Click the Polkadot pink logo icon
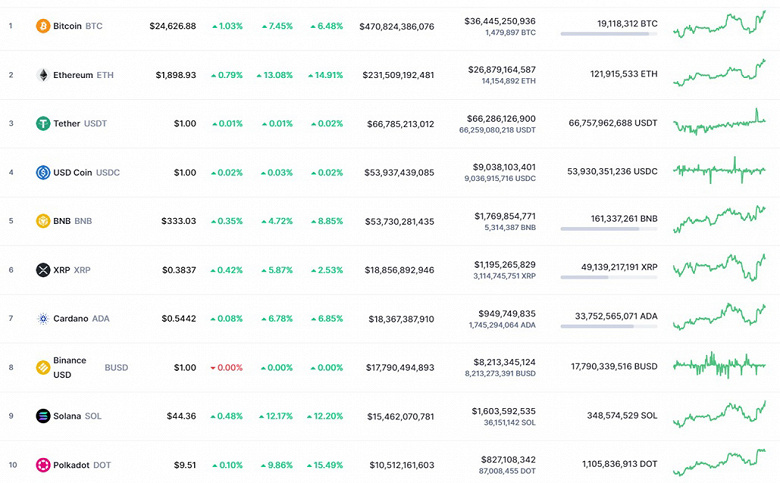 coord(43,465)
